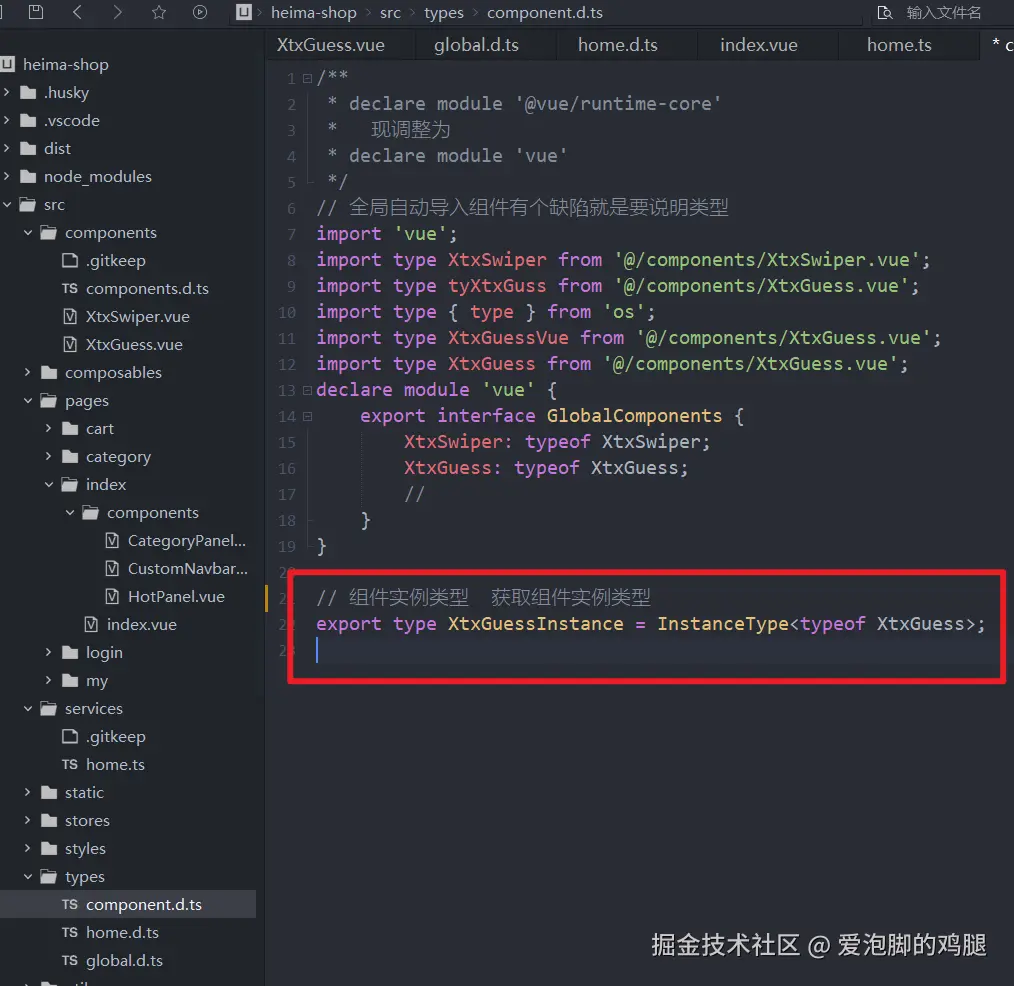Collapse the src folder
Screen dimensions: 1014x986
6,204
